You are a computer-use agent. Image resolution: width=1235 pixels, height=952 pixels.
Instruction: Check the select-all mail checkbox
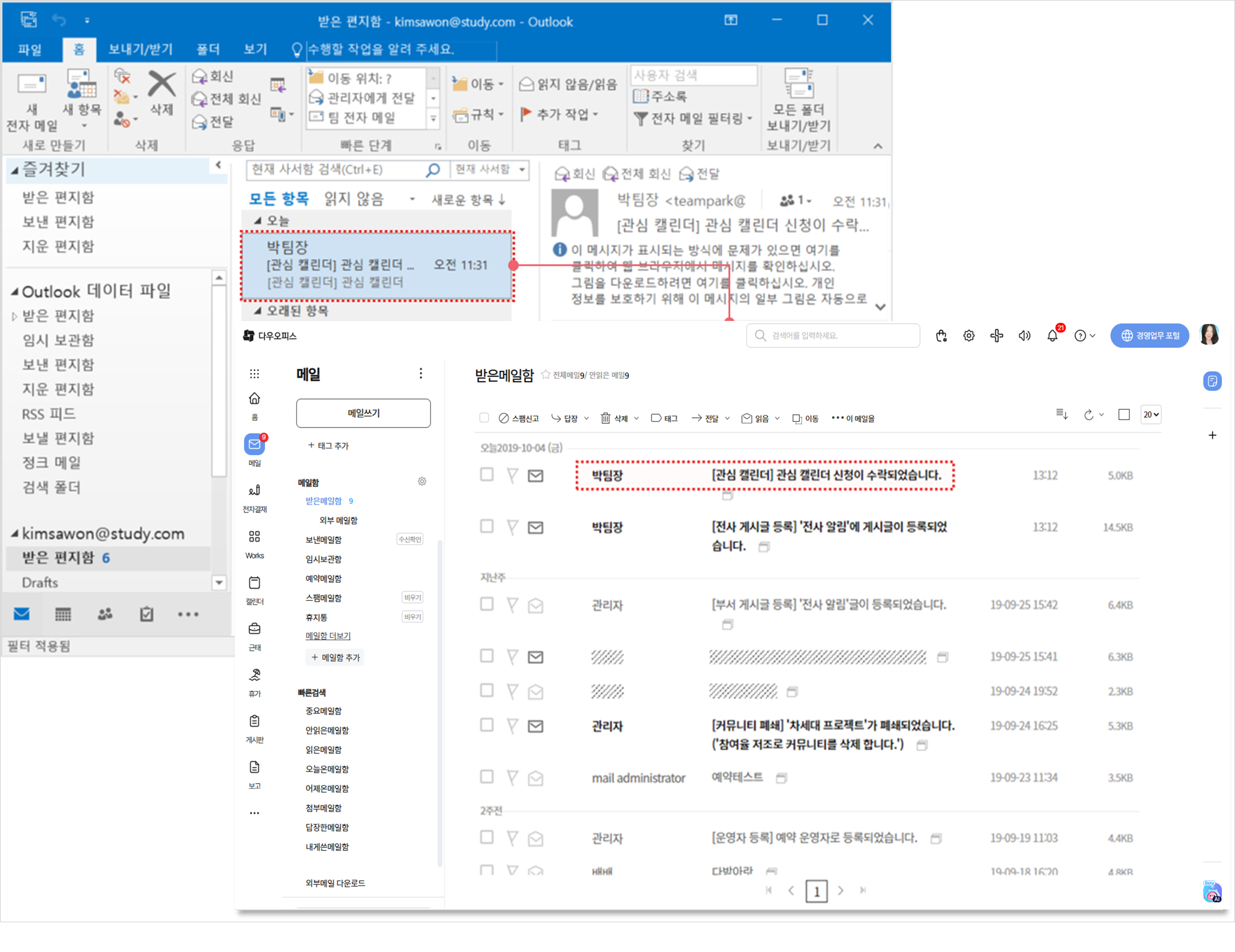pyautogui.click(x=484, y=418)
